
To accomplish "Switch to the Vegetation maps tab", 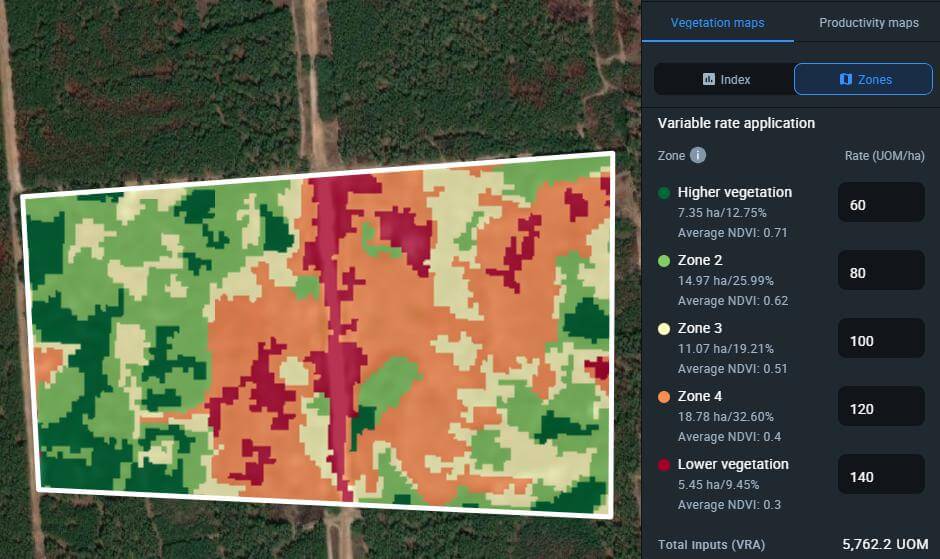I will pos(718,23).
